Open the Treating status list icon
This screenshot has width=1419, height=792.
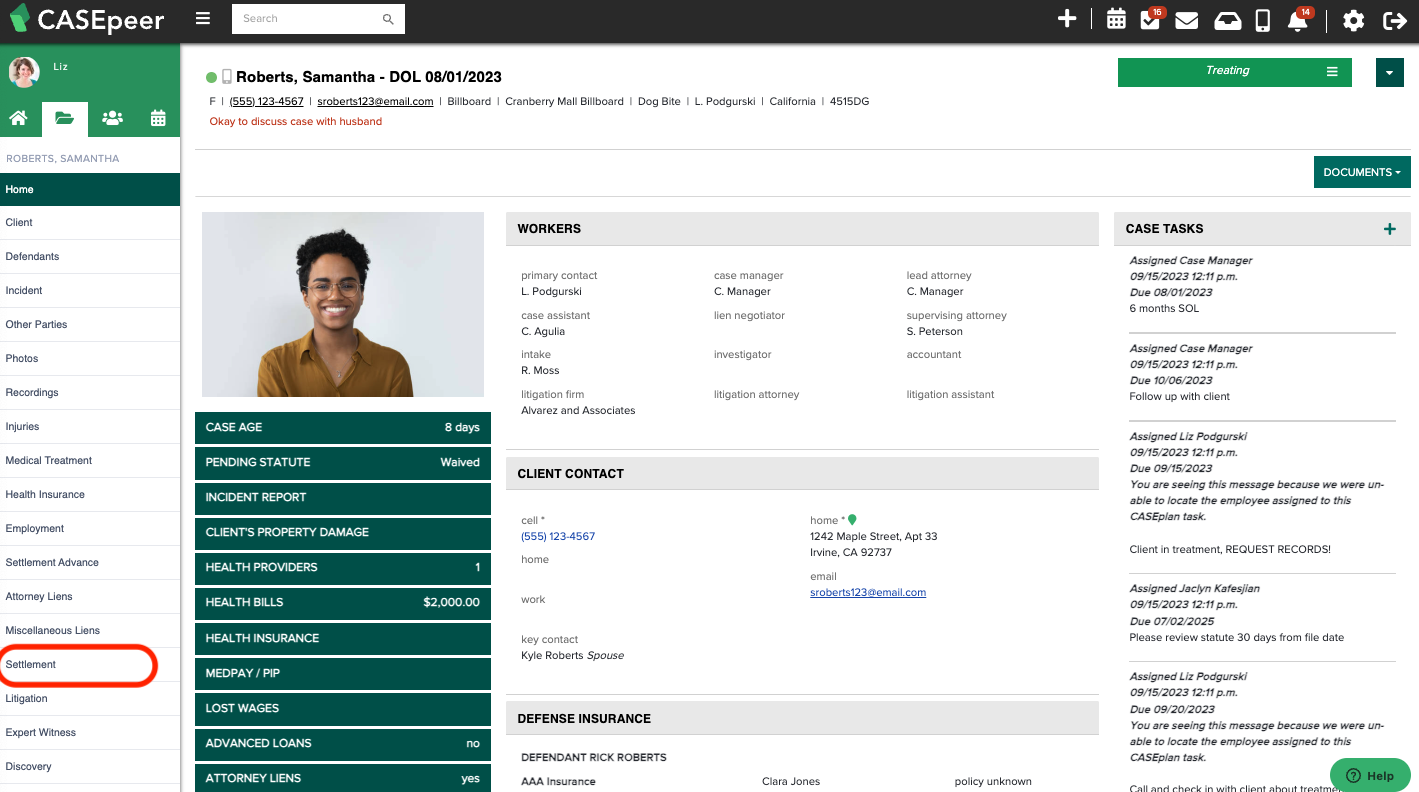coord(1332,72)
